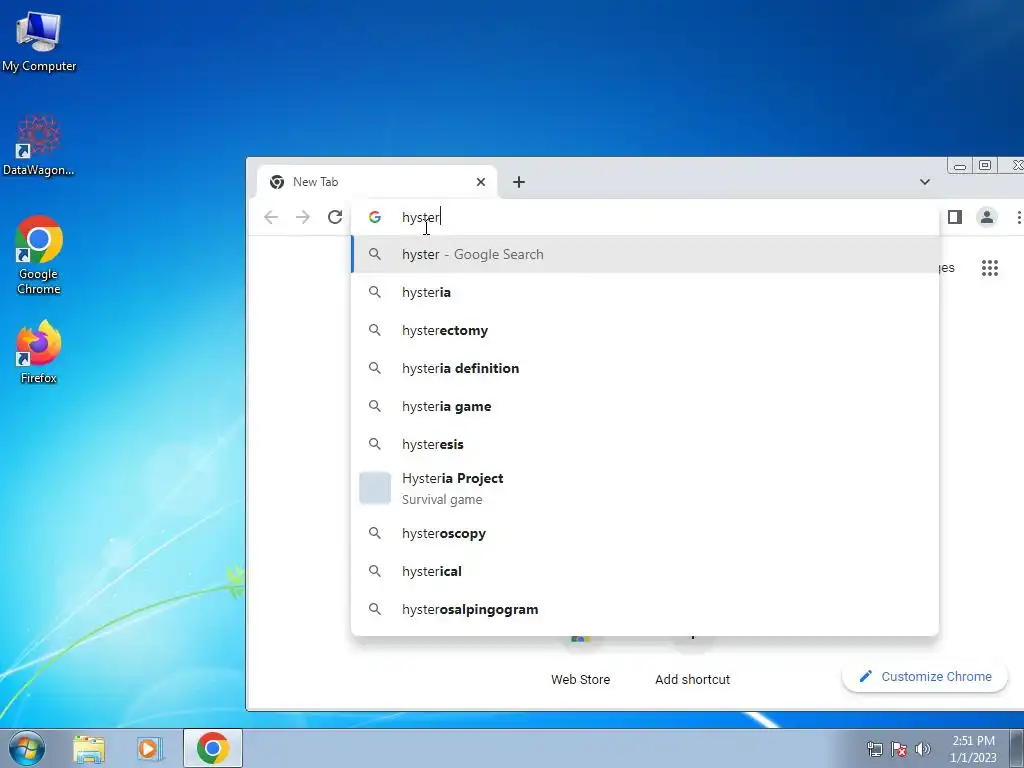The image size is (1024, 768).
Task: Click the Hysteria Project thumbnail image
Action: [375, 488]
